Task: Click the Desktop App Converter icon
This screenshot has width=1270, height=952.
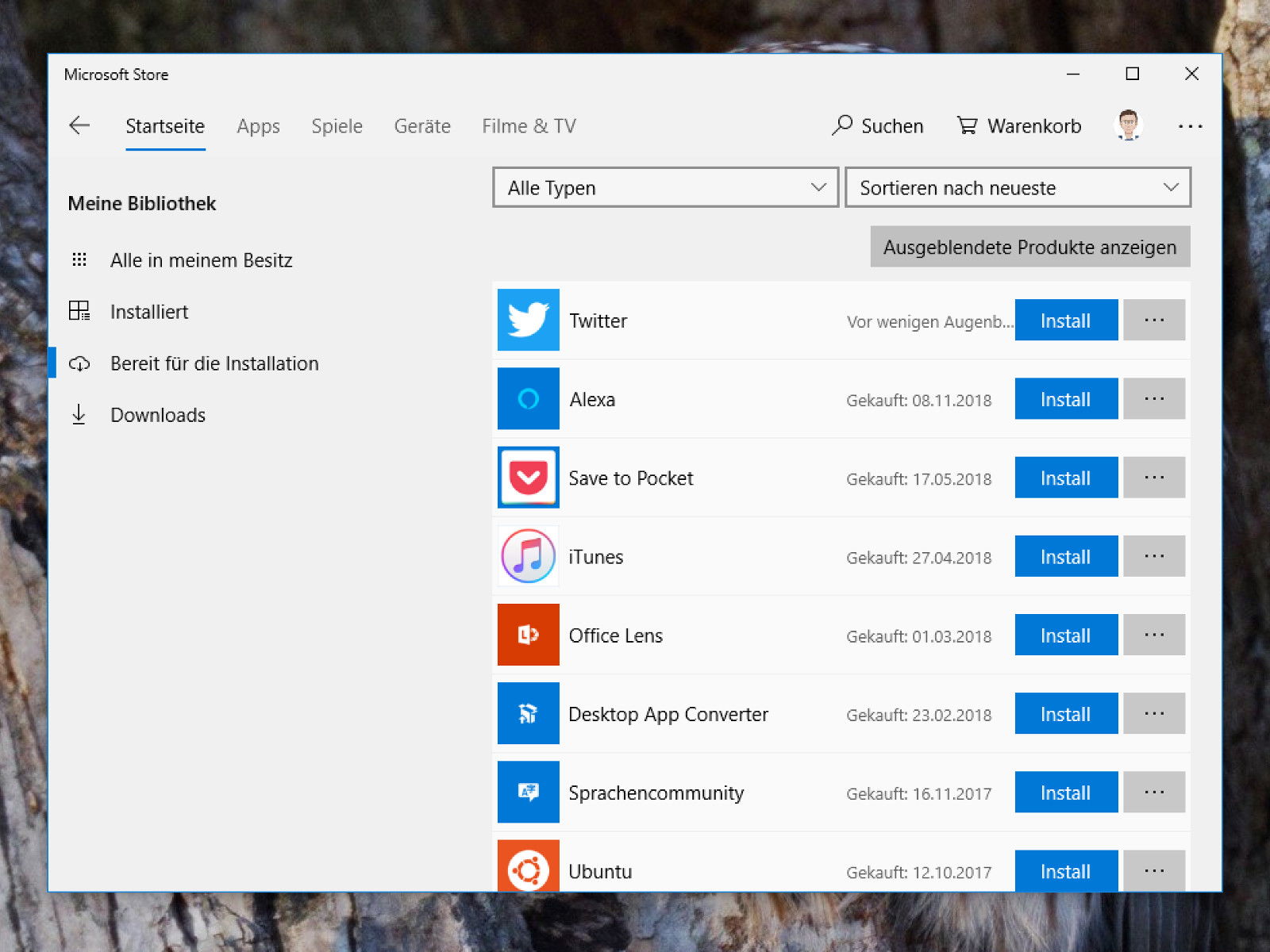Action: pos(529,713)
